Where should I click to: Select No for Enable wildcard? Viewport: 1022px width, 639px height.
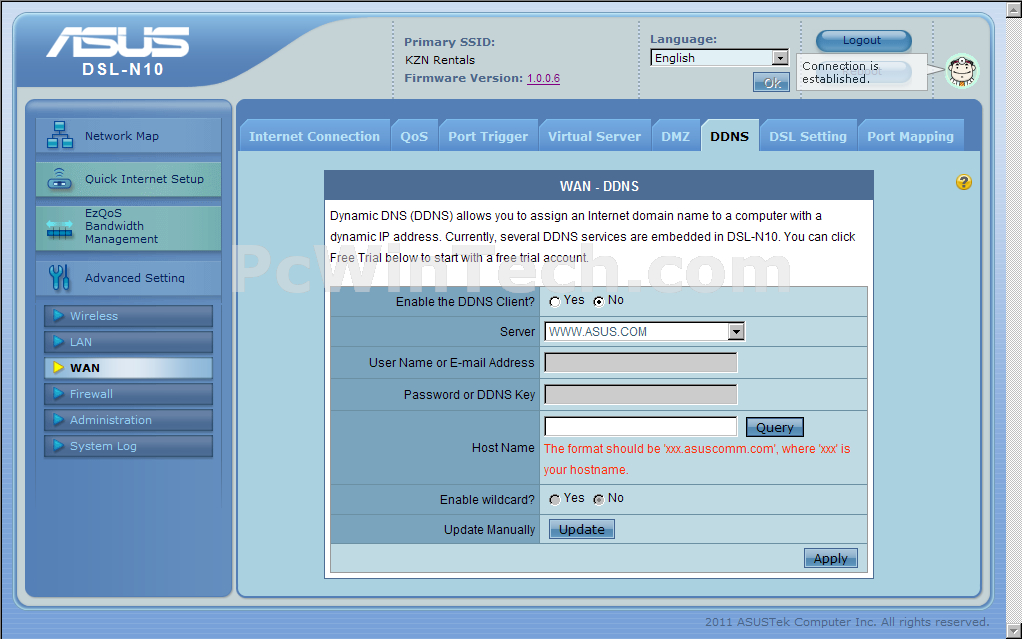598,499
